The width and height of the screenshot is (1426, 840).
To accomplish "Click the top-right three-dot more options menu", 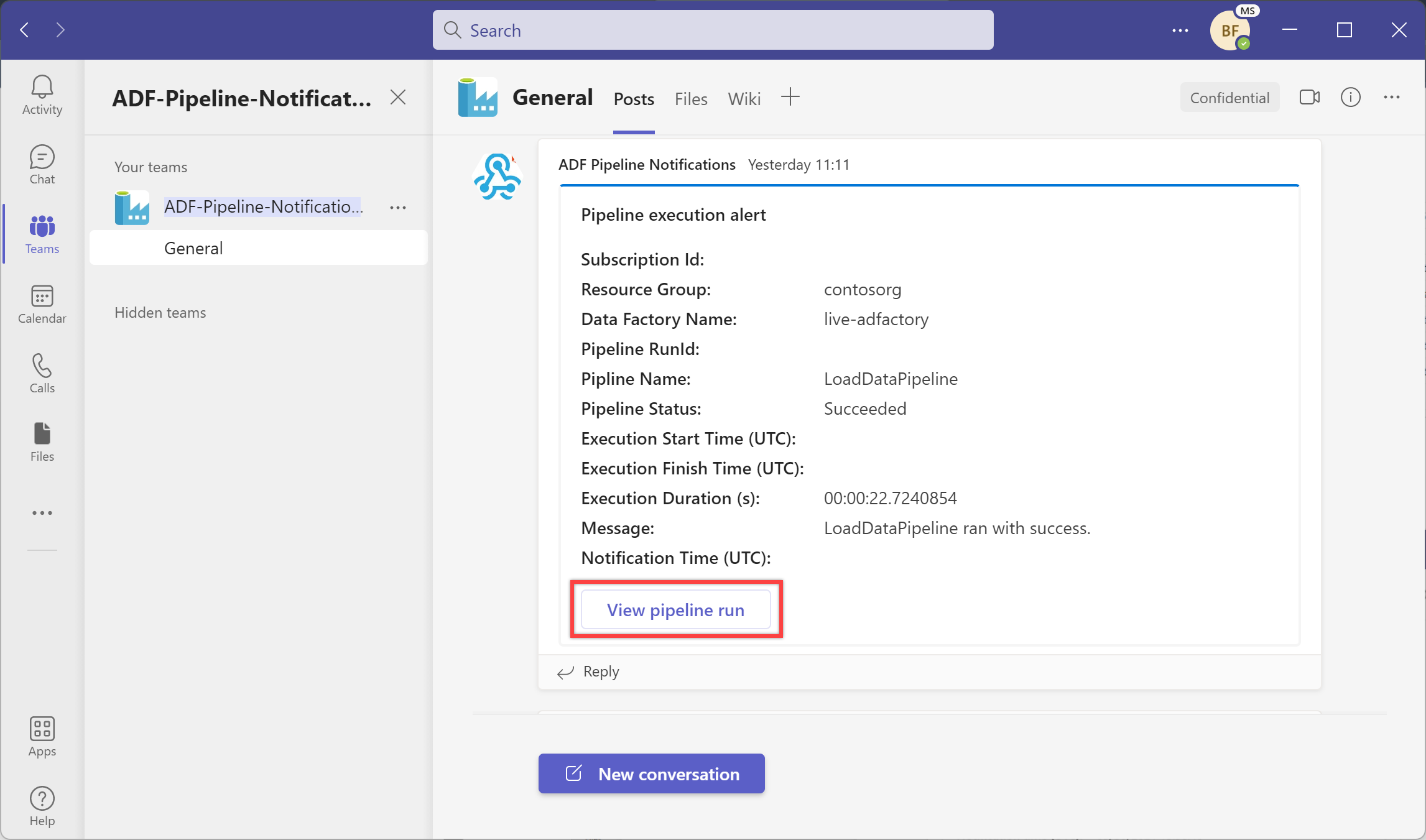I will pyautogui.click(x=1181, y=30).
